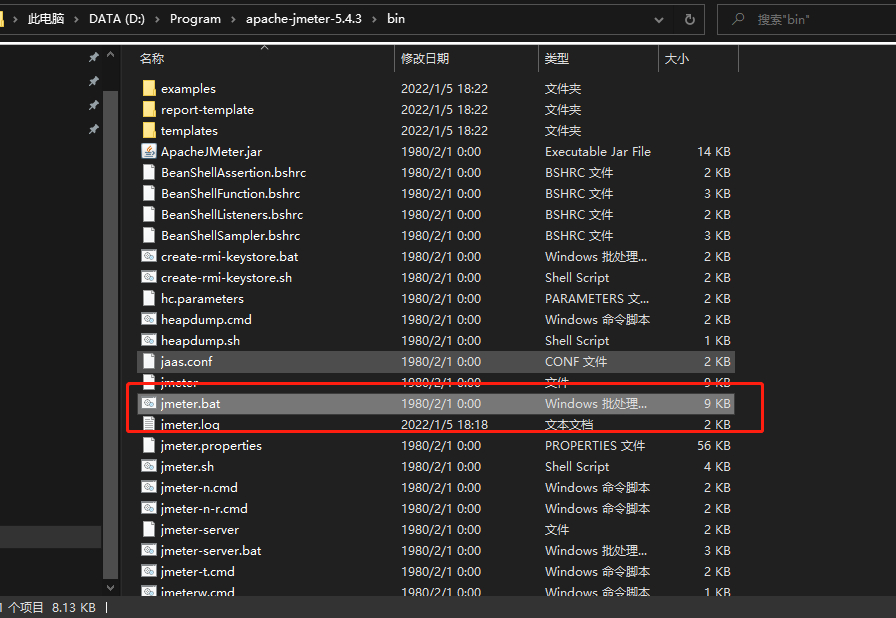Screen dimensions: 896x618
Task: Click the jmeter-n.cmd script icon
Action: [149, 487]
